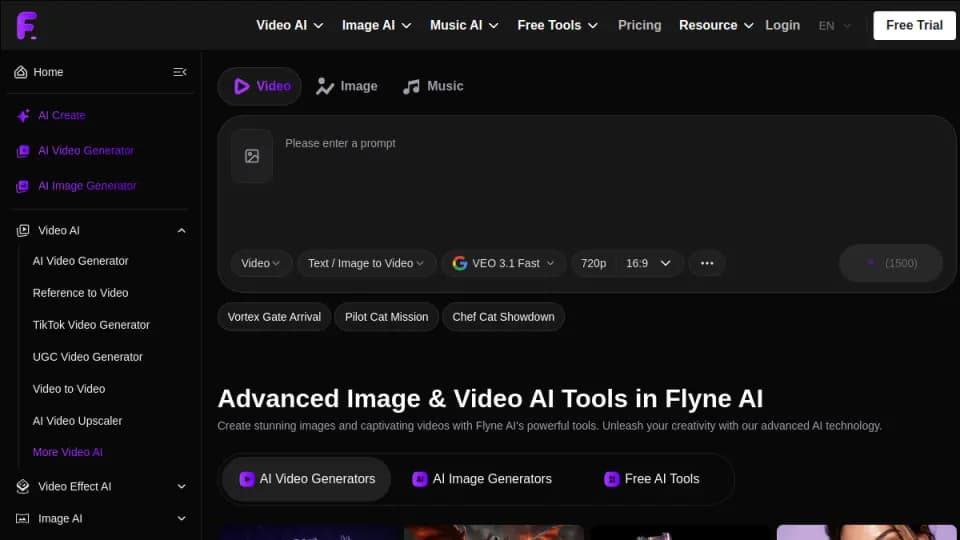Go to Home in the sidebar
The width and height of the screenshot is (960, 540).
pyautogui.click(x=48, y=72)
